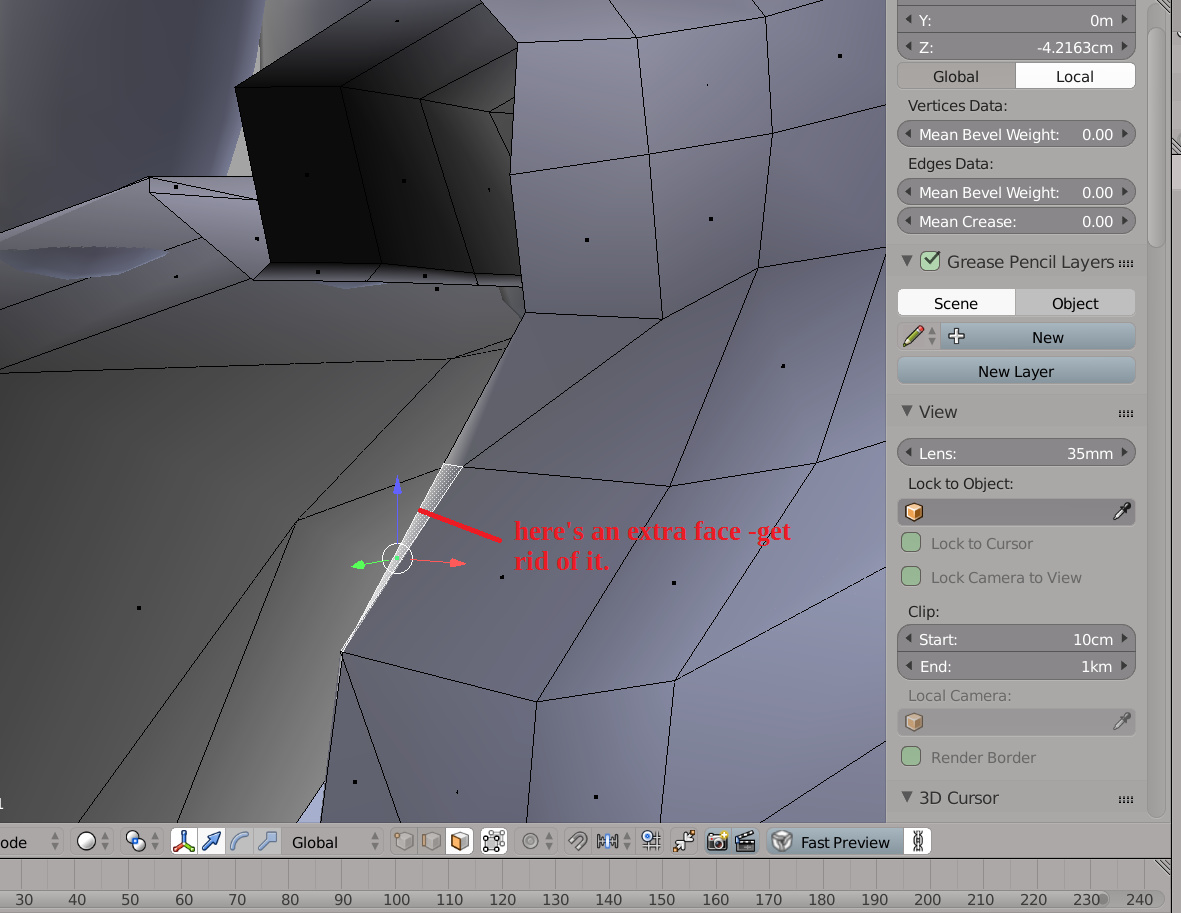
Task: Click the snap target grid icon
Action: 652,841
